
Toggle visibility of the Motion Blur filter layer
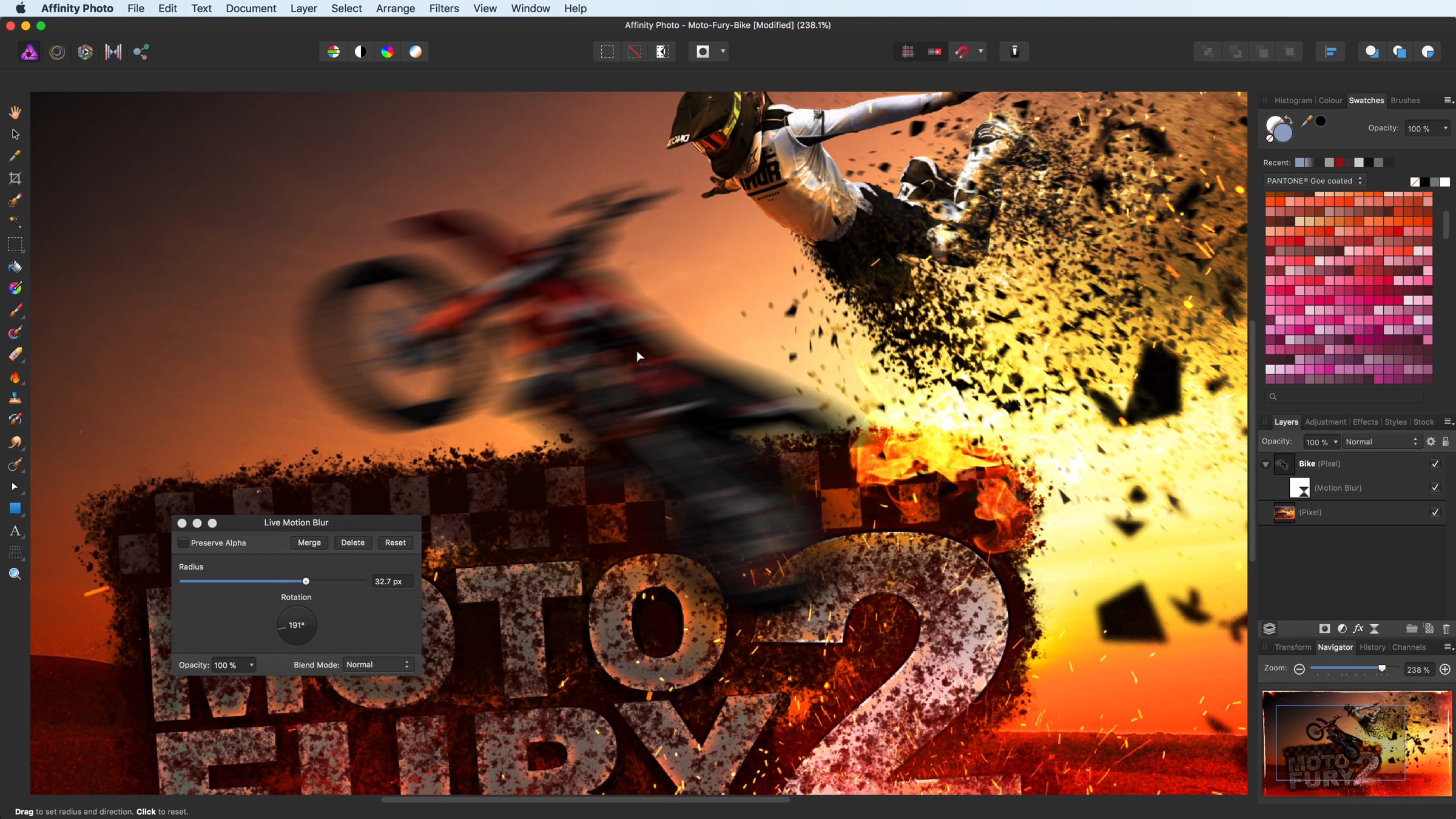1435,487
